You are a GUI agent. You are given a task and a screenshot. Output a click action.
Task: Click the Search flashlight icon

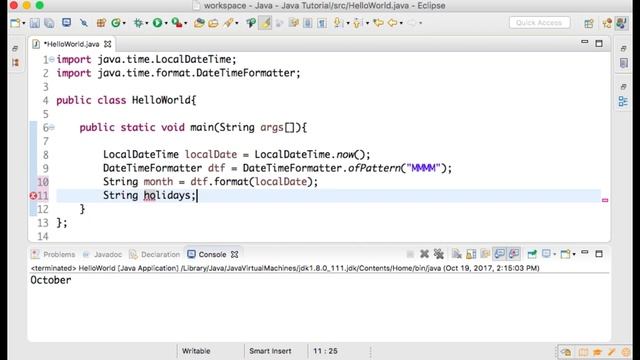(x=228, y=23)
